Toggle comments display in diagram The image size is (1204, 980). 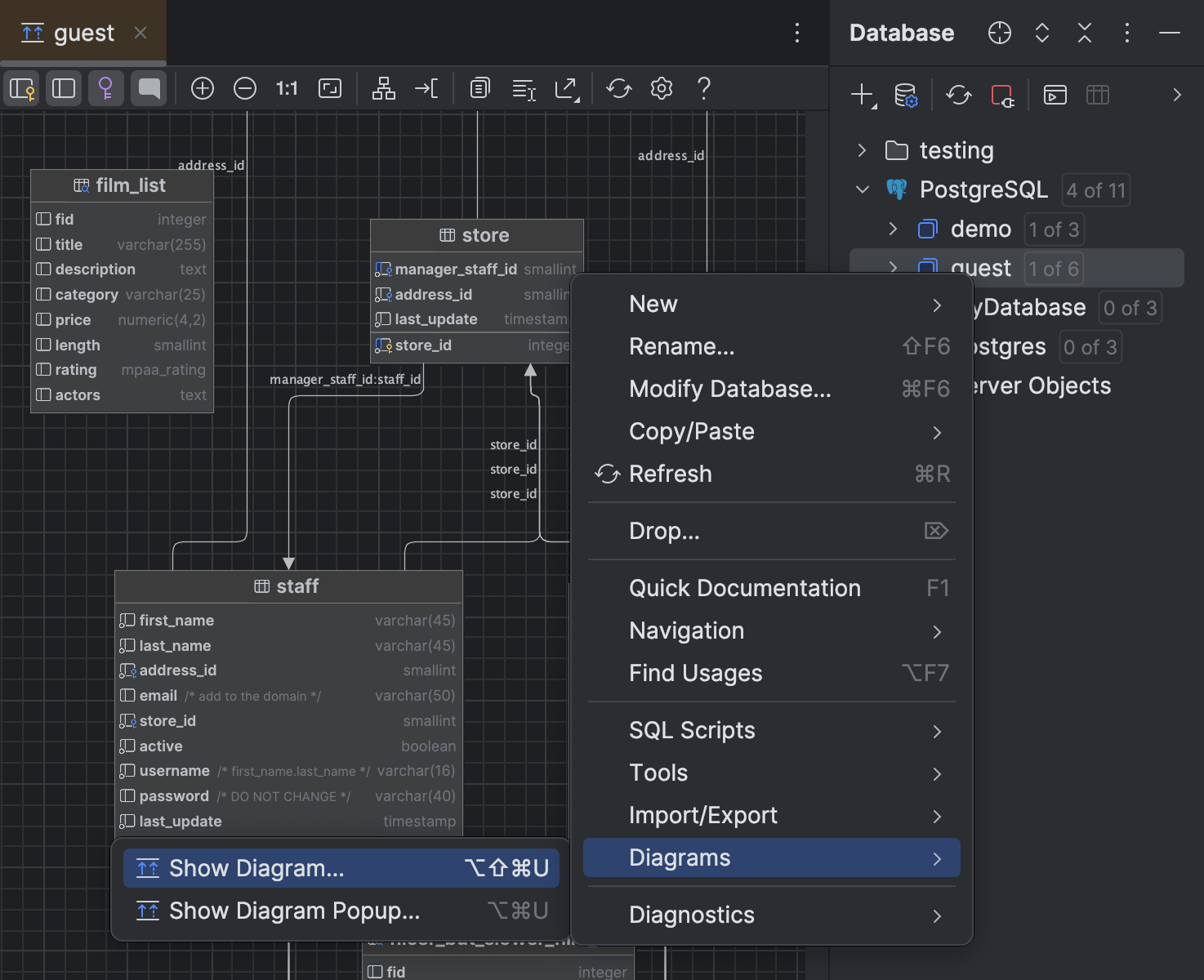[148, 88]
